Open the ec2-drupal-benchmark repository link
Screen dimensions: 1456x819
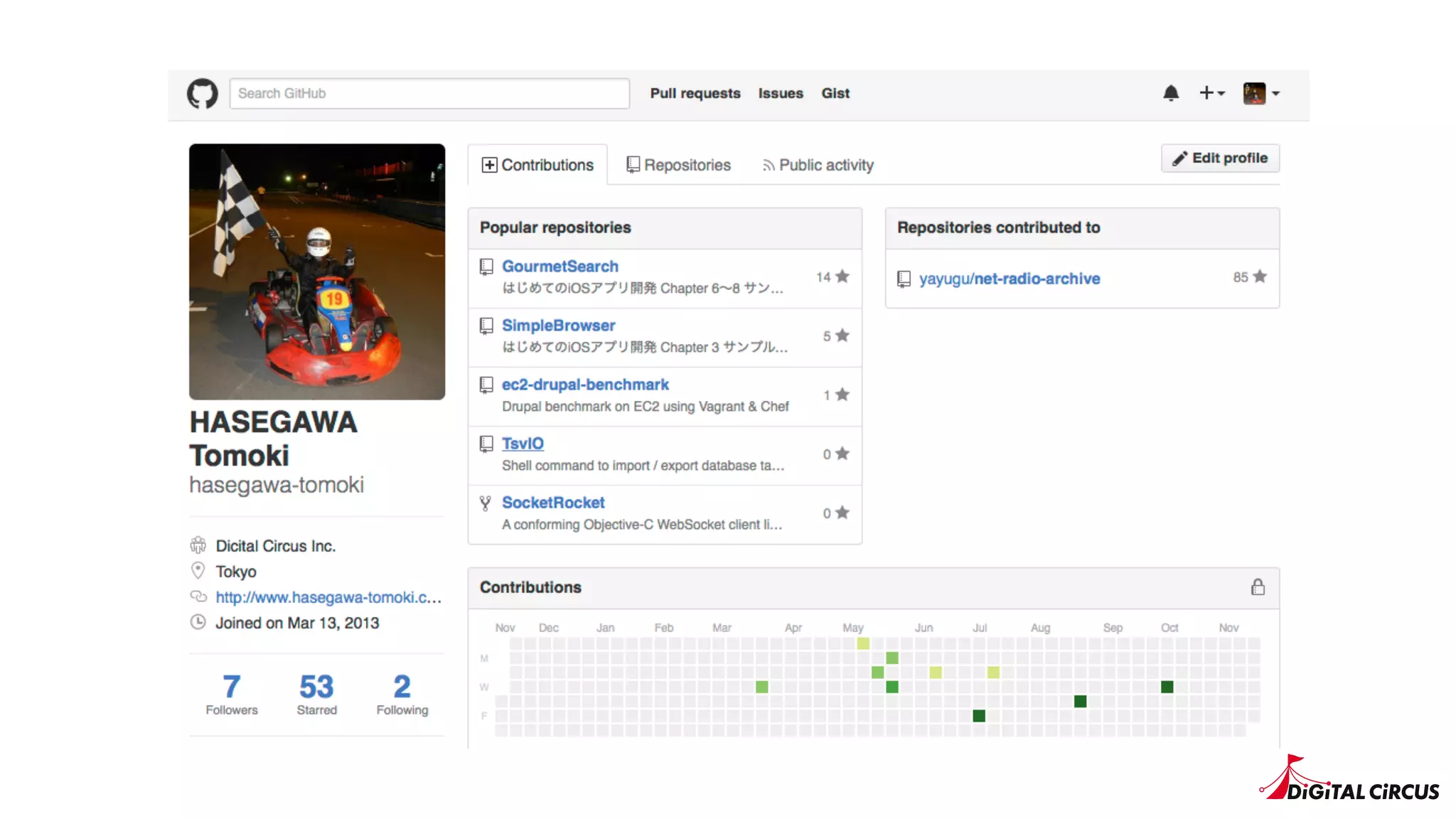(585, 385)
